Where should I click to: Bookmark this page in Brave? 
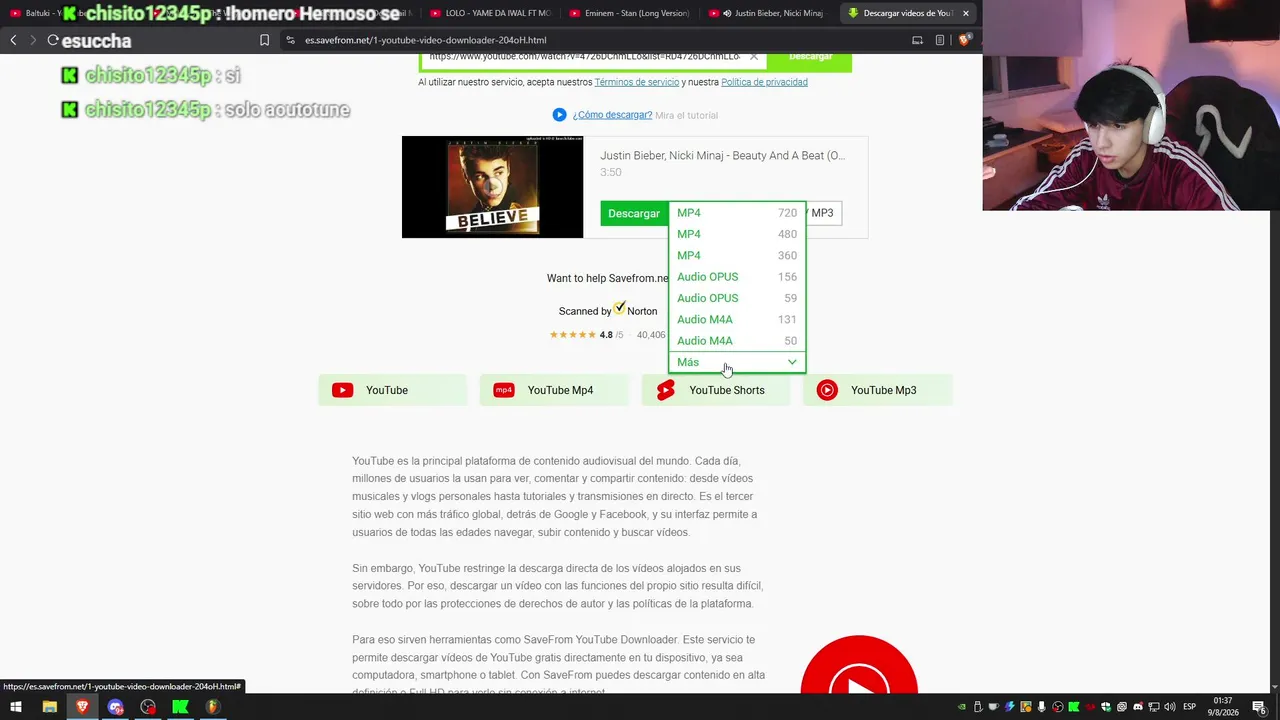click(x=264, y=40)
